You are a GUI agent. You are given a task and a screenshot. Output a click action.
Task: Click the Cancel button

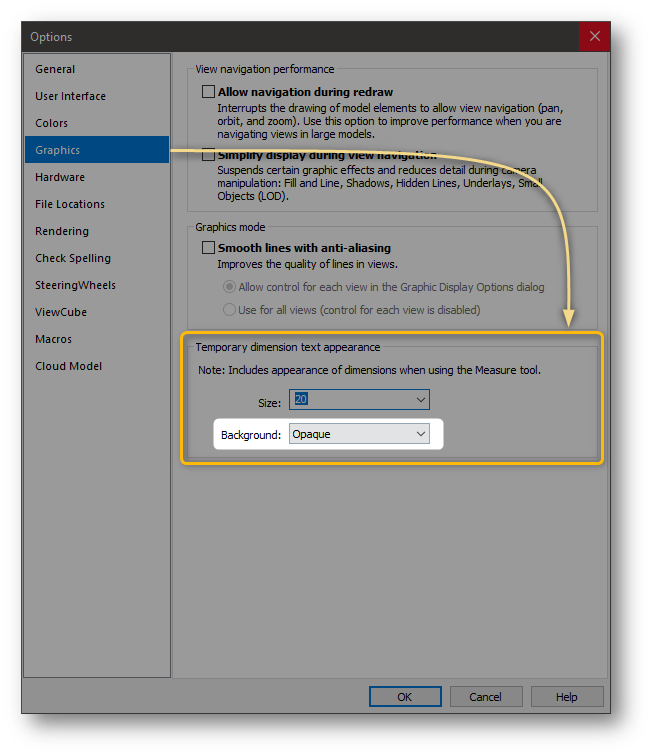click(486, 697)
